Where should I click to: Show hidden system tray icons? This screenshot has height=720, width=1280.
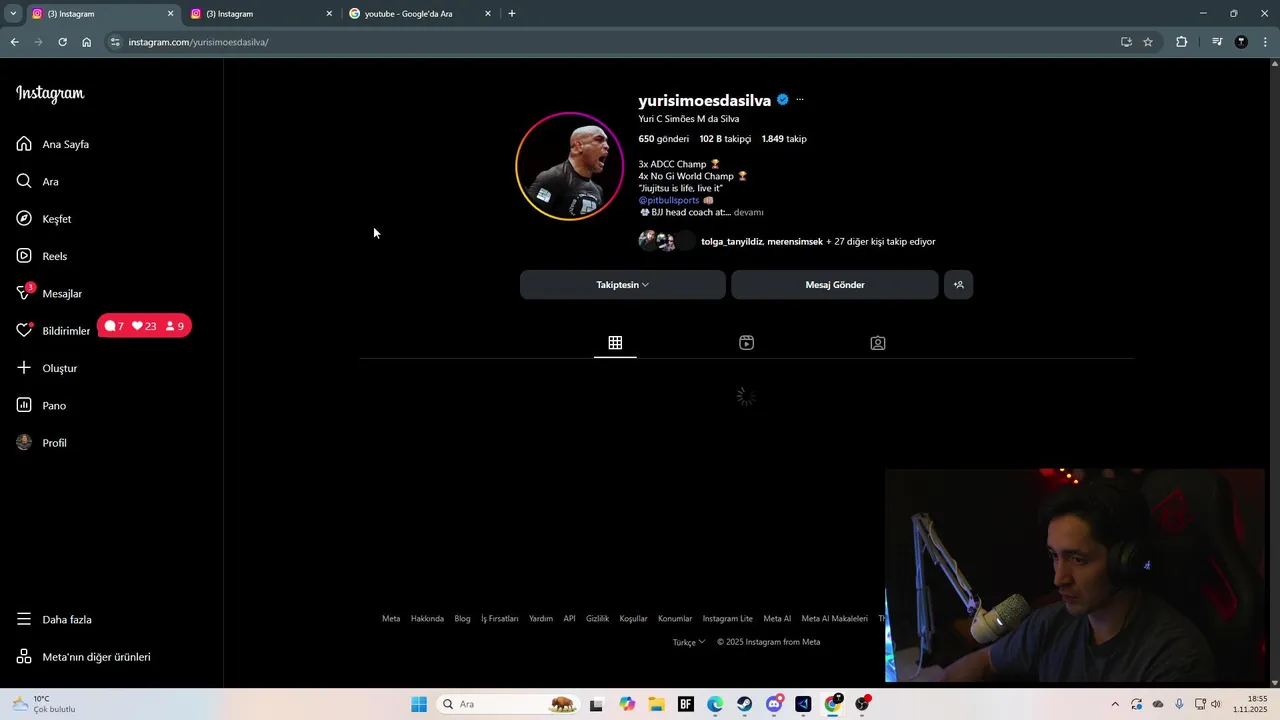click(x=1115, y=704)
